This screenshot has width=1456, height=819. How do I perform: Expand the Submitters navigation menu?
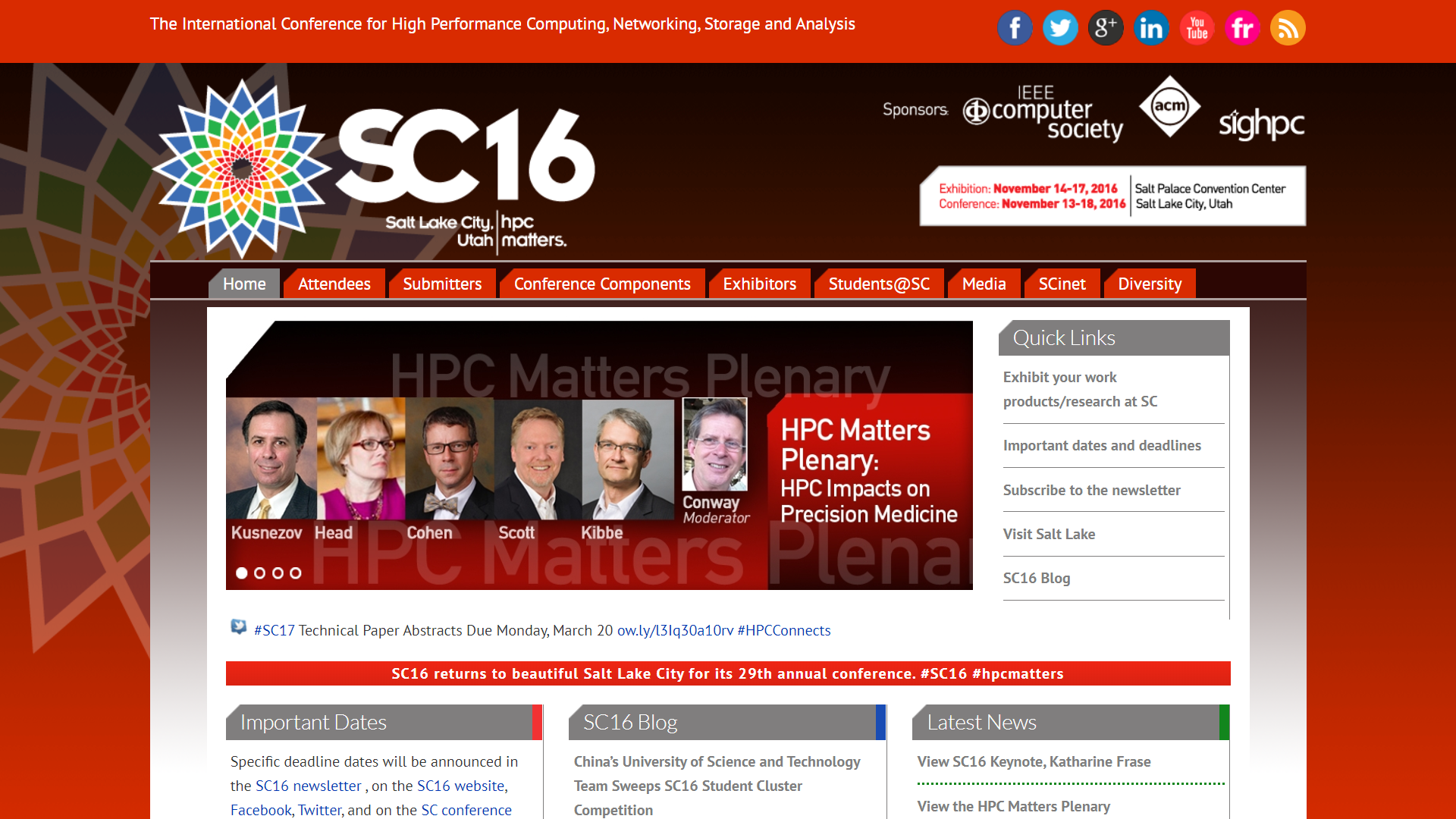pos(441,283)
